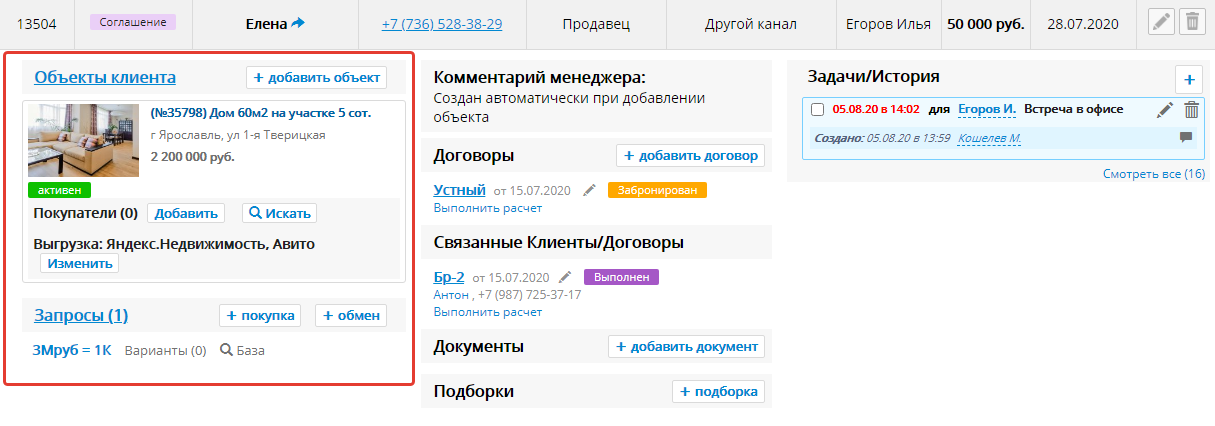The image size is (1215, 426).
Task: Click the trash icon in client row
Action: click(x=1191, y=23)
